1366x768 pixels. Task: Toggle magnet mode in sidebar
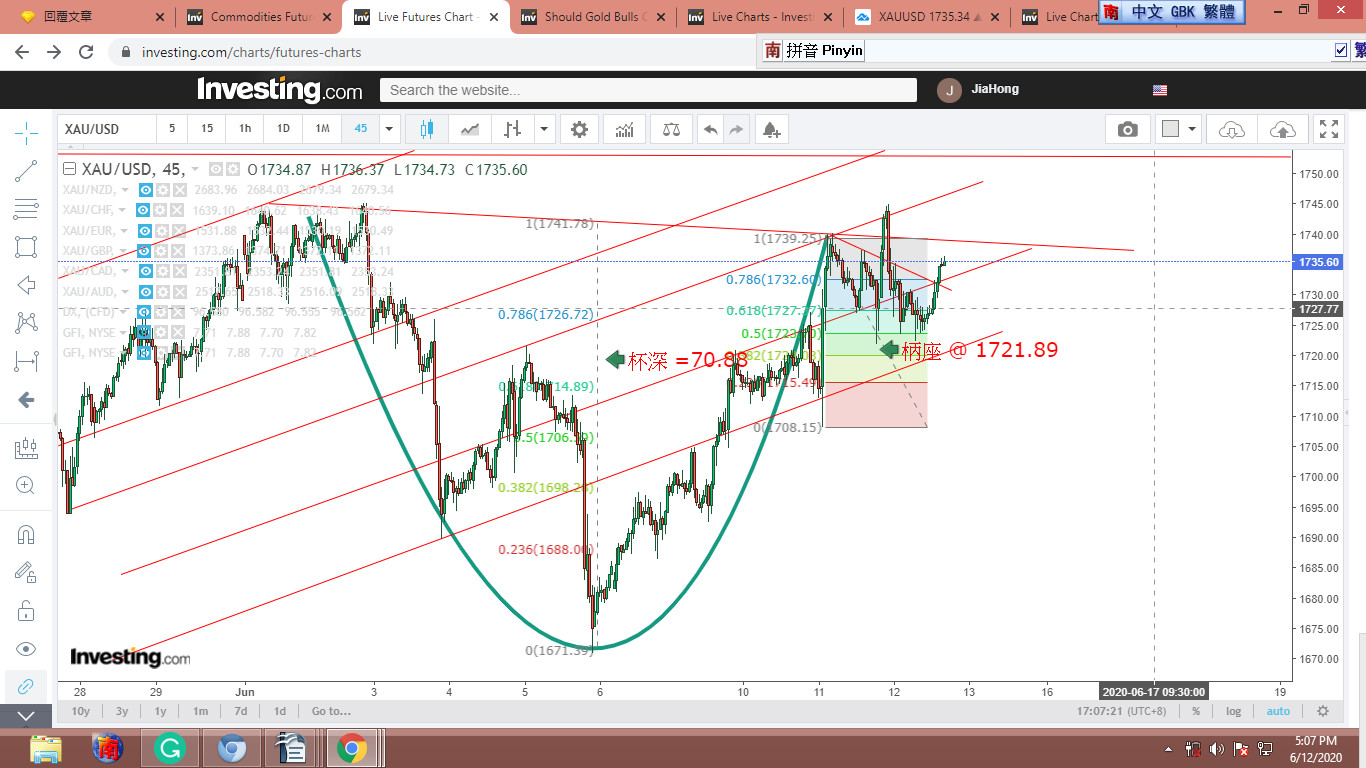click(x=26, y=535)
